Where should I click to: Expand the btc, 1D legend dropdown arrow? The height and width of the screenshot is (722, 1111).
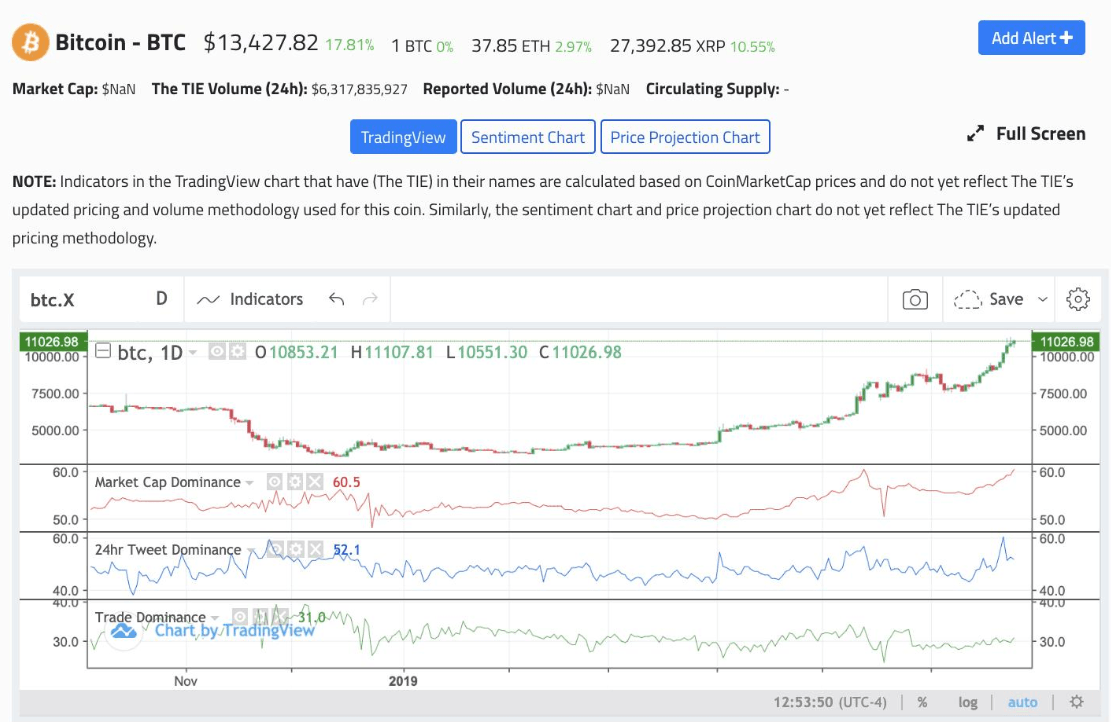(192, 353)
